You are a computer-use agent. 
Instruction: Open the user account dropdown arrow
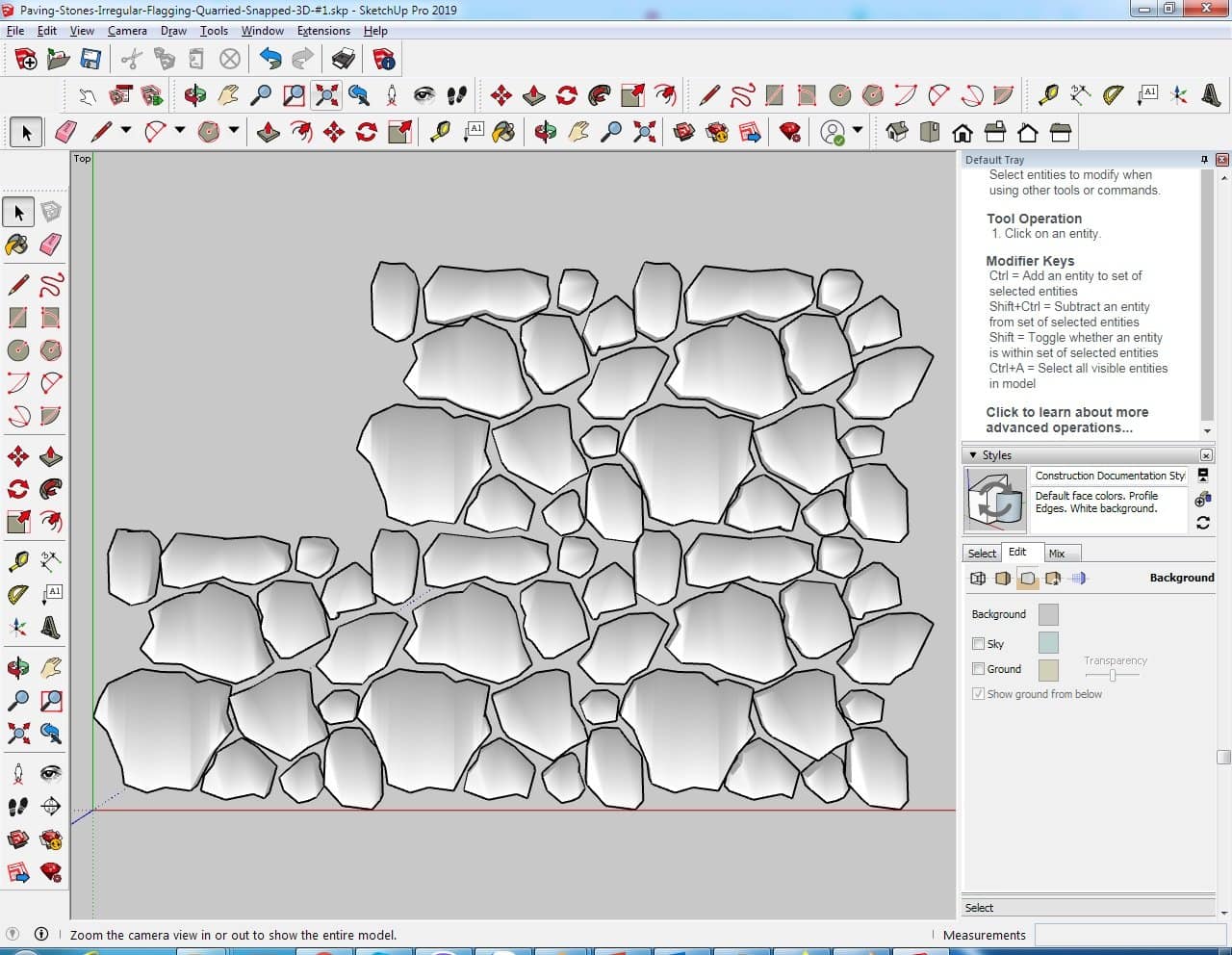click(x=858, y=131)
